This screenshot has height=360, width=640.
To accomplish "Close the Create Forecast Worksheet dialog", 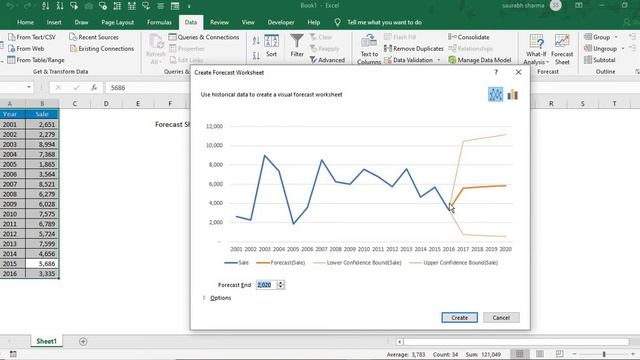I will [518, 72].
